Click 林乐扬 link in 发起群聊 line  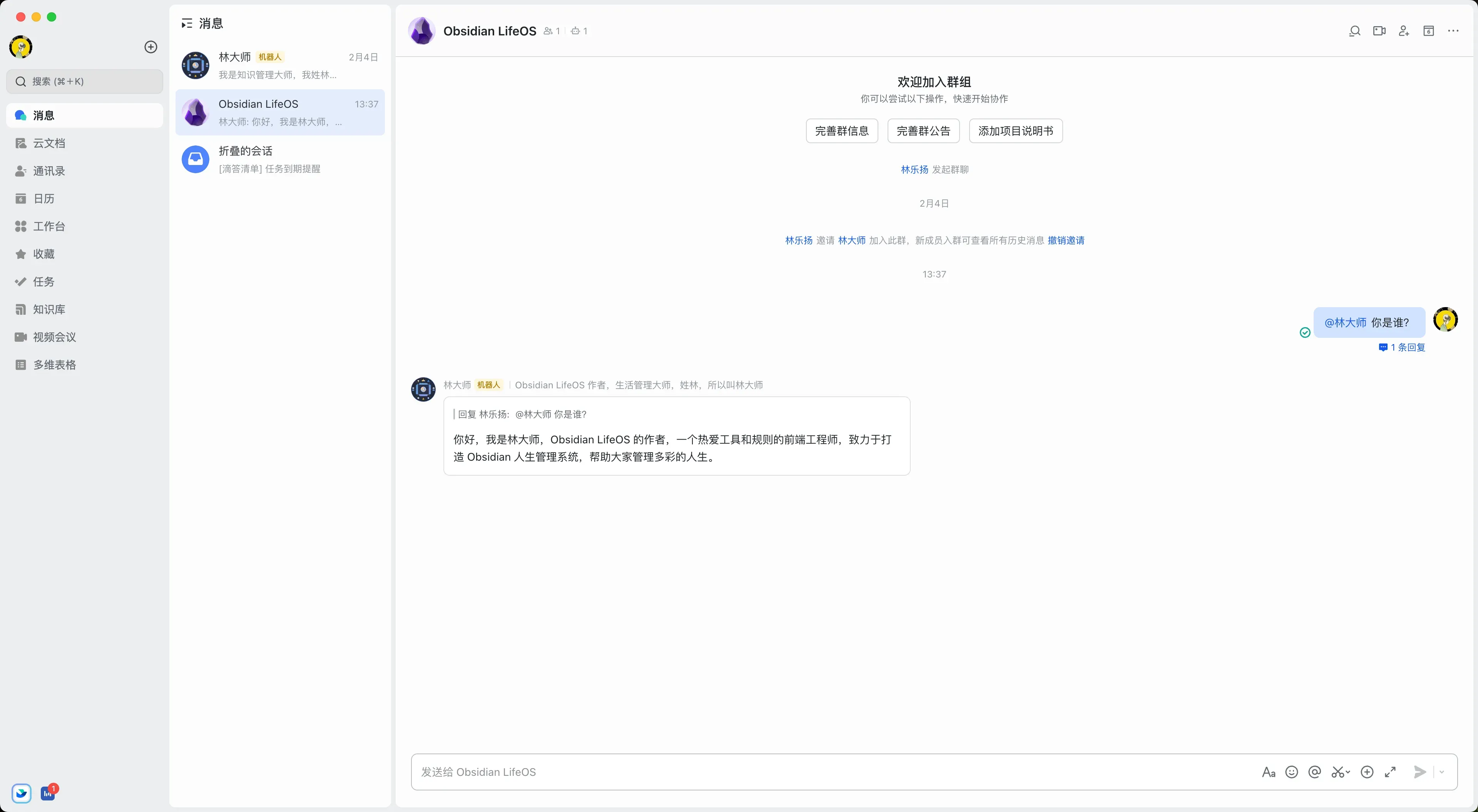pos(914,170)
